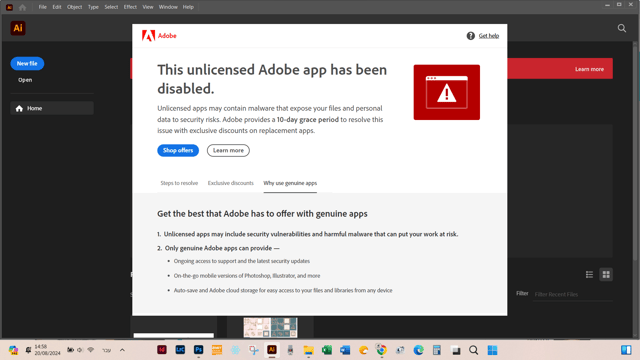Click the snowflake app icon in the taskbar
This screenshot has width=640, height=360.
(236, 350)
